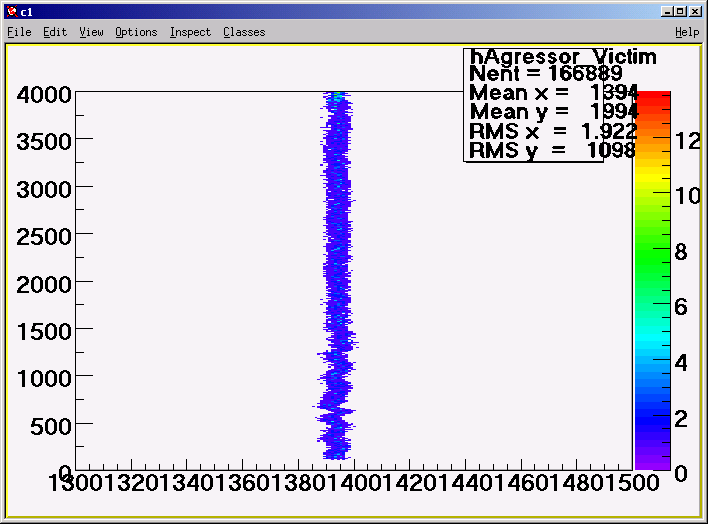Click the 500 label on the y axis
The height and width of the screenshot is (524, 708).
pyautogui.click(x=51, y=426)
